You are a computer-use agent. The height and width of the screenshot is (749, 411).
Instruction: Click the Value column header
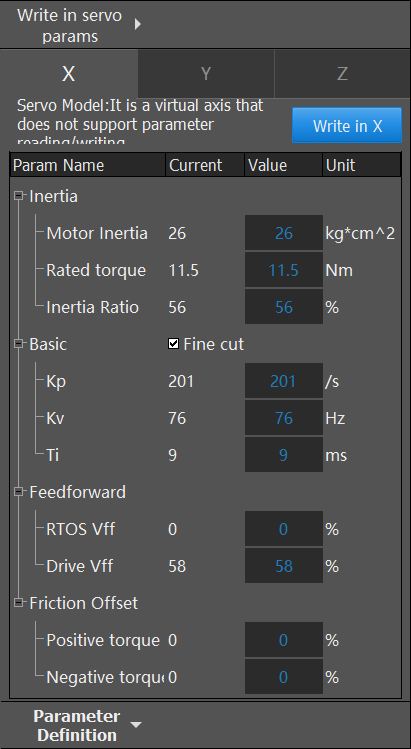click(x=283, y=165)
